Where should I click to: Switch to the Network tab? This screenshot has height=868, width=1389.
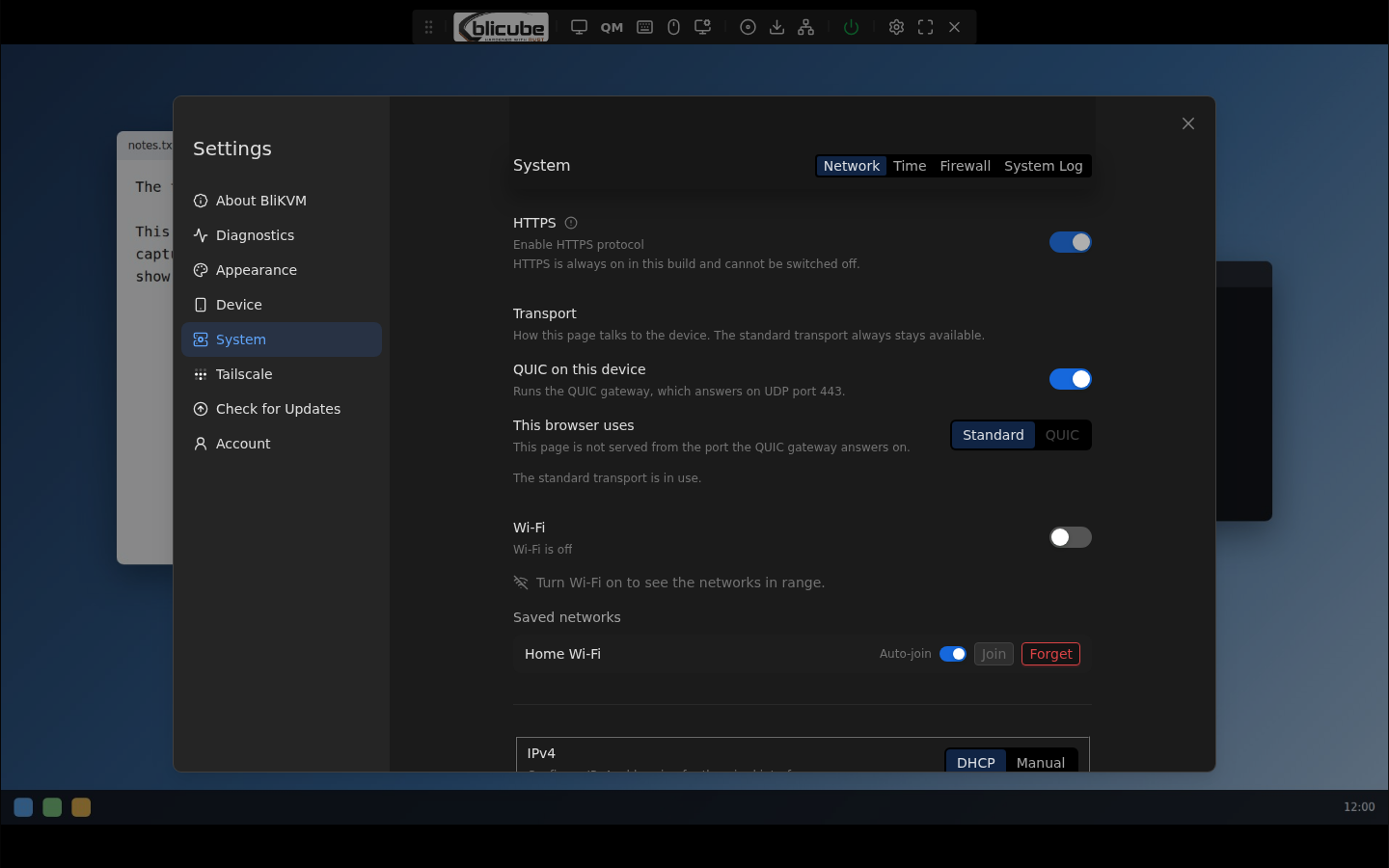[851, 166]
